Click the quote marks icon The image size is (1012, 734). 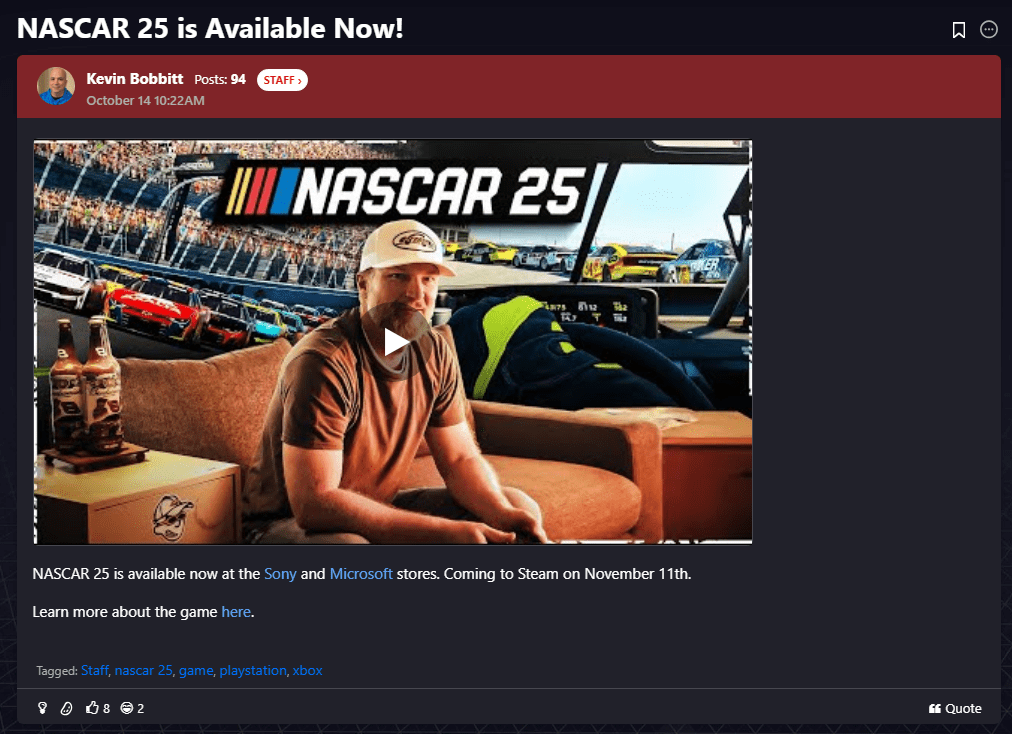point(935,709)
